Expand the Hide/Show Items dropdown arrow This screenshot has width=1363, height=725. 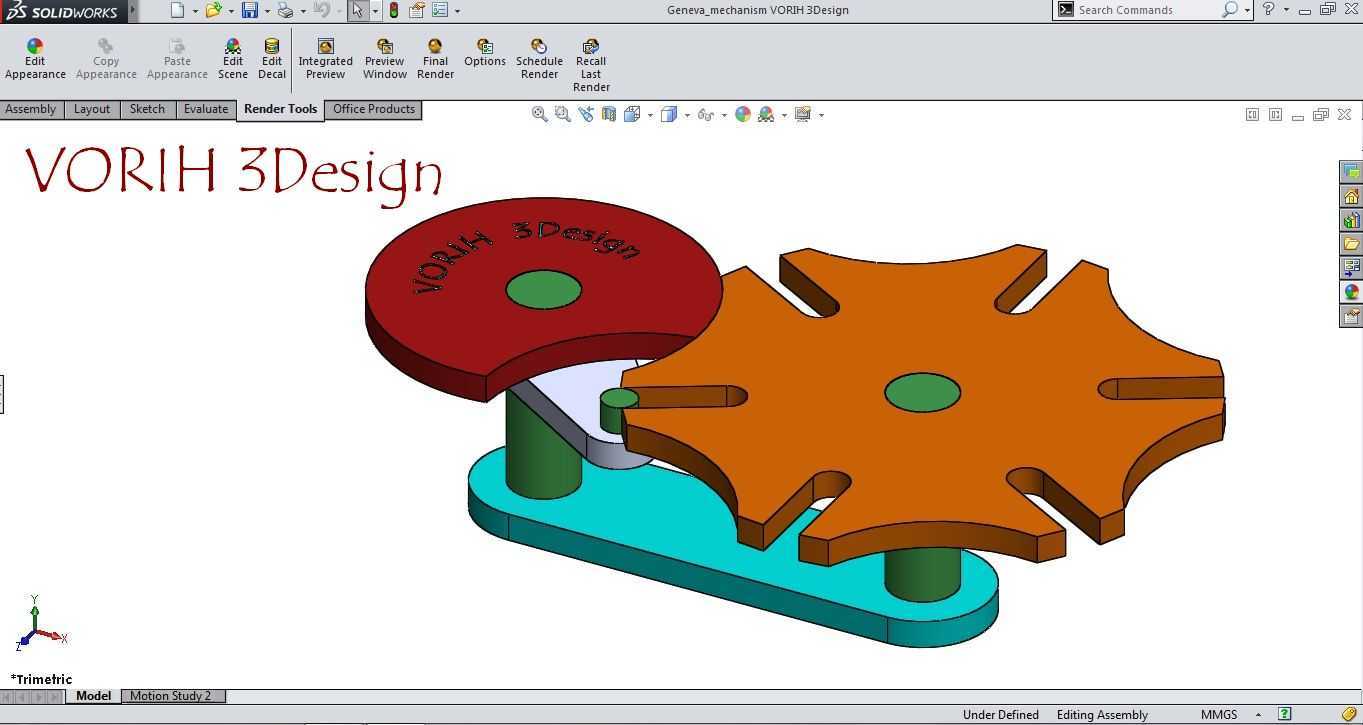[x=724, y=115]
